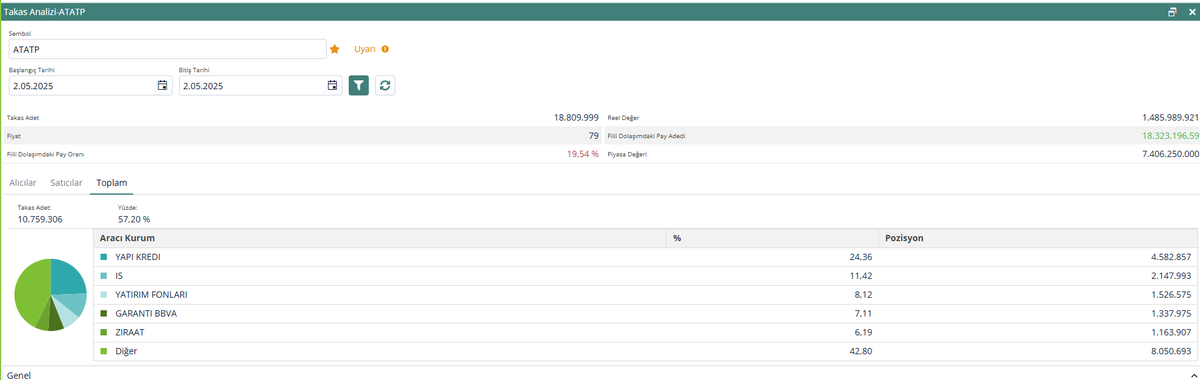Click the Uyarı alert link

(x=364, y=49)
